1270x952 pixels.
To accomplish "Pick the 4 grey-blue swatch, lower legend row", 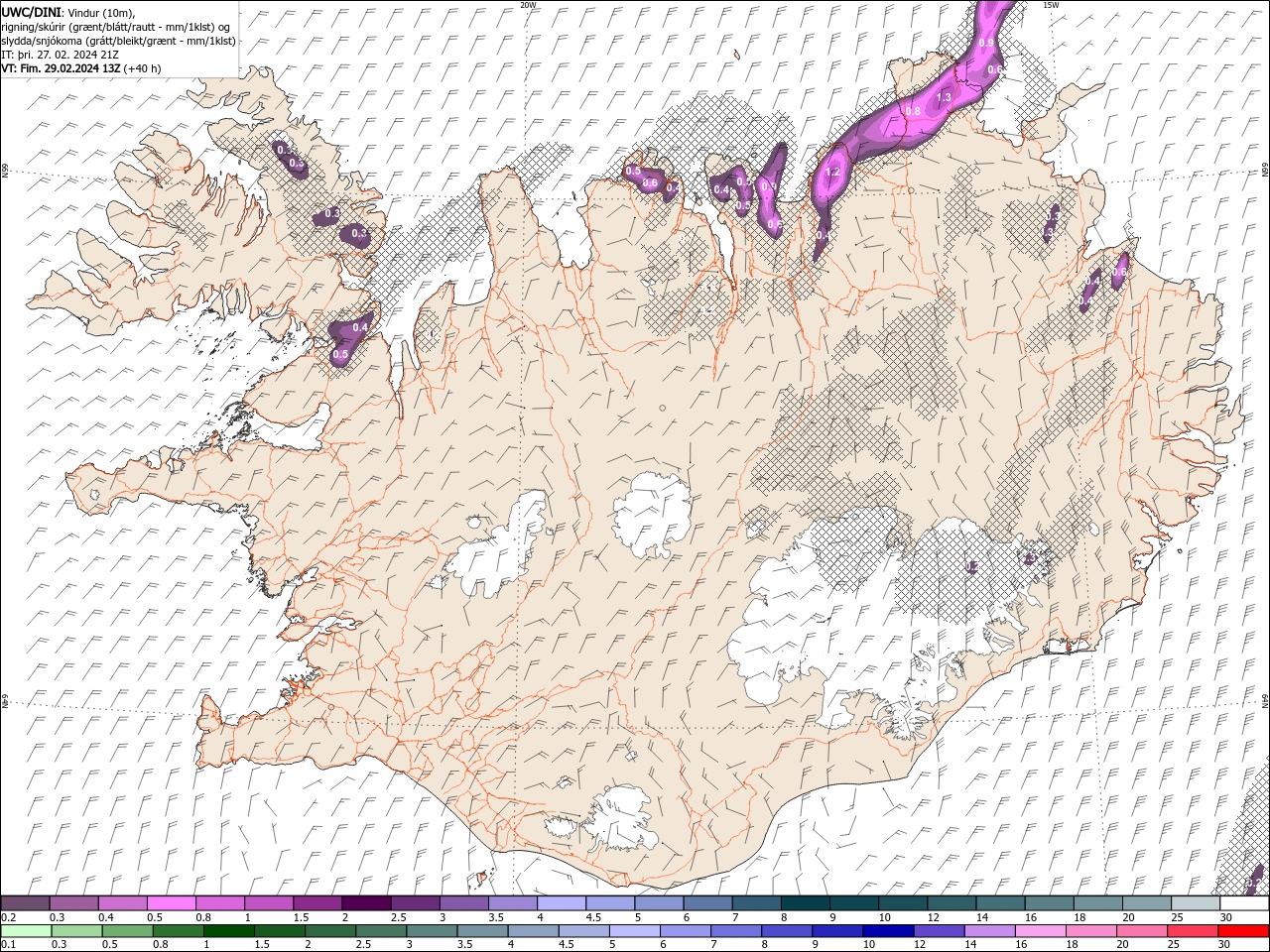I will (x=533, y=930).
